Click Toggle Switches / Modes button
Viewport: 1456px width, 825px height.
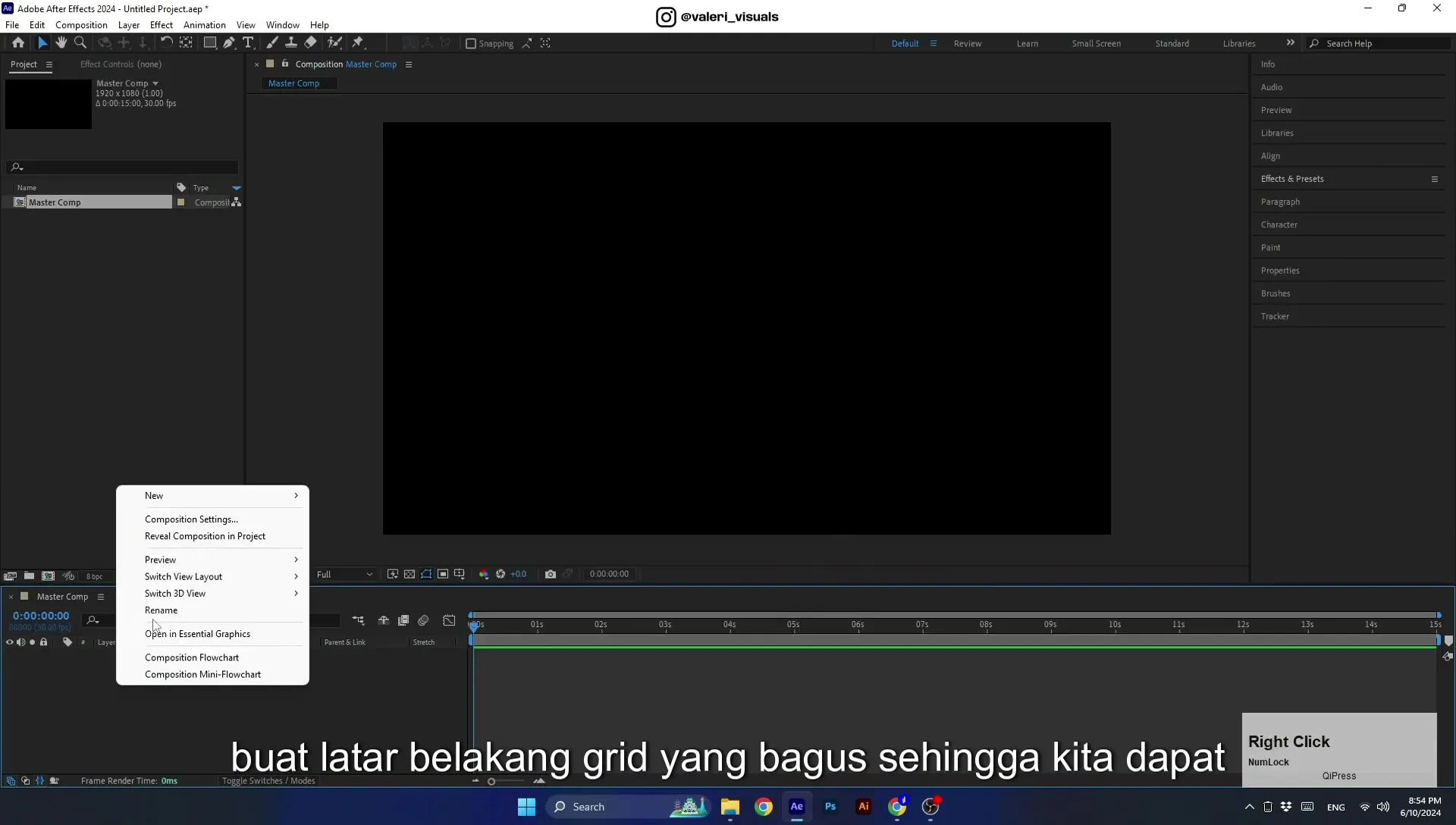pos(268,781)
